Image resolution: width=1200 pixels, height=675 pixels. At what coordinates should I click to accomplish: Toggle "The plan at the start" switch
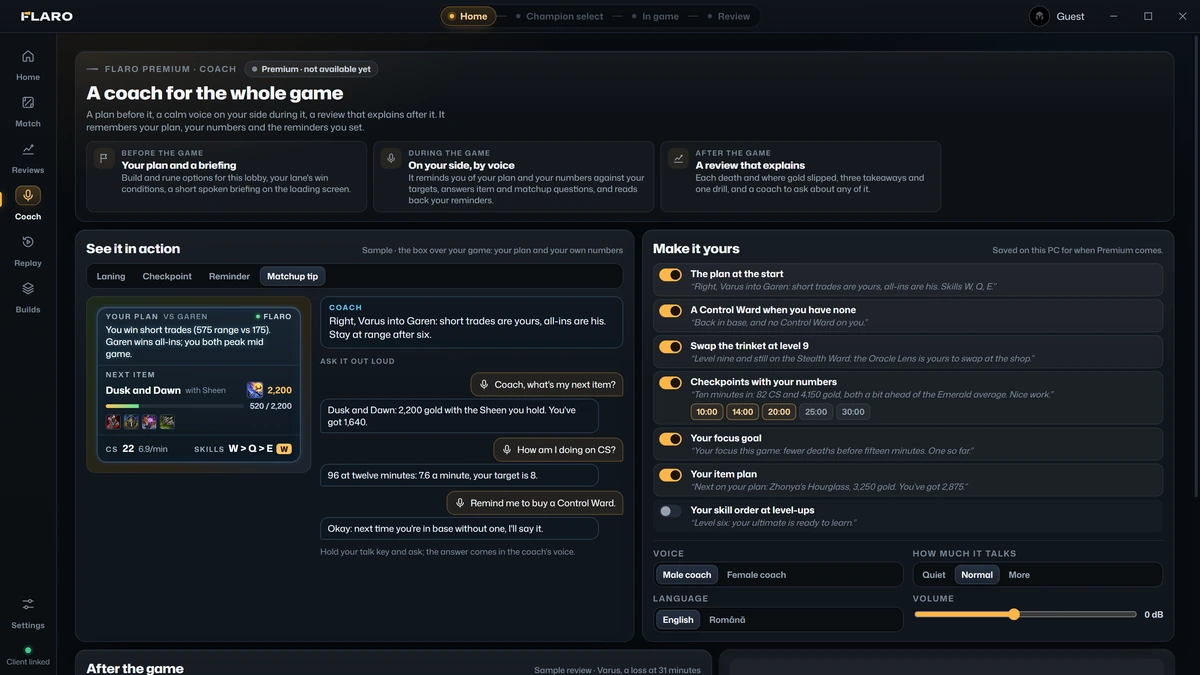point(670,275)
